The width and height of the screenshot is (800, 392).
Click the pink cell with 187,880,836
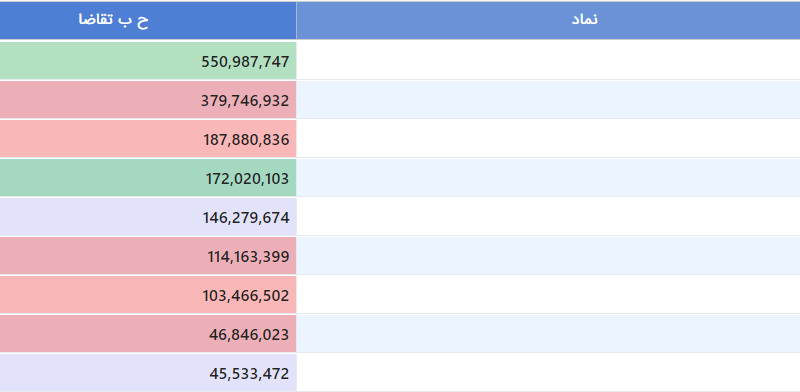[x=148, y=139]
